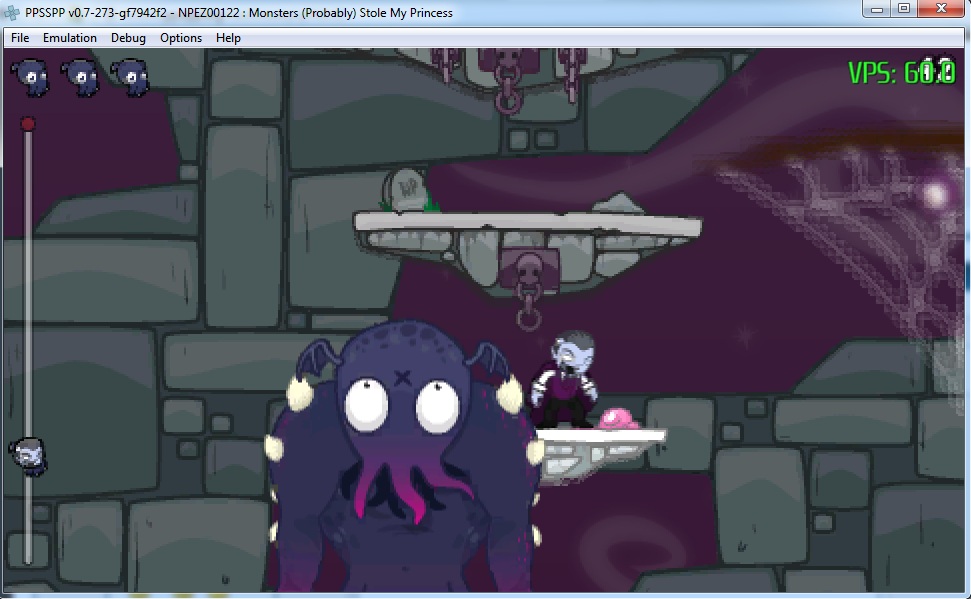
Task: Click the PPSSPP app icon in title bar
Action: 12,12
